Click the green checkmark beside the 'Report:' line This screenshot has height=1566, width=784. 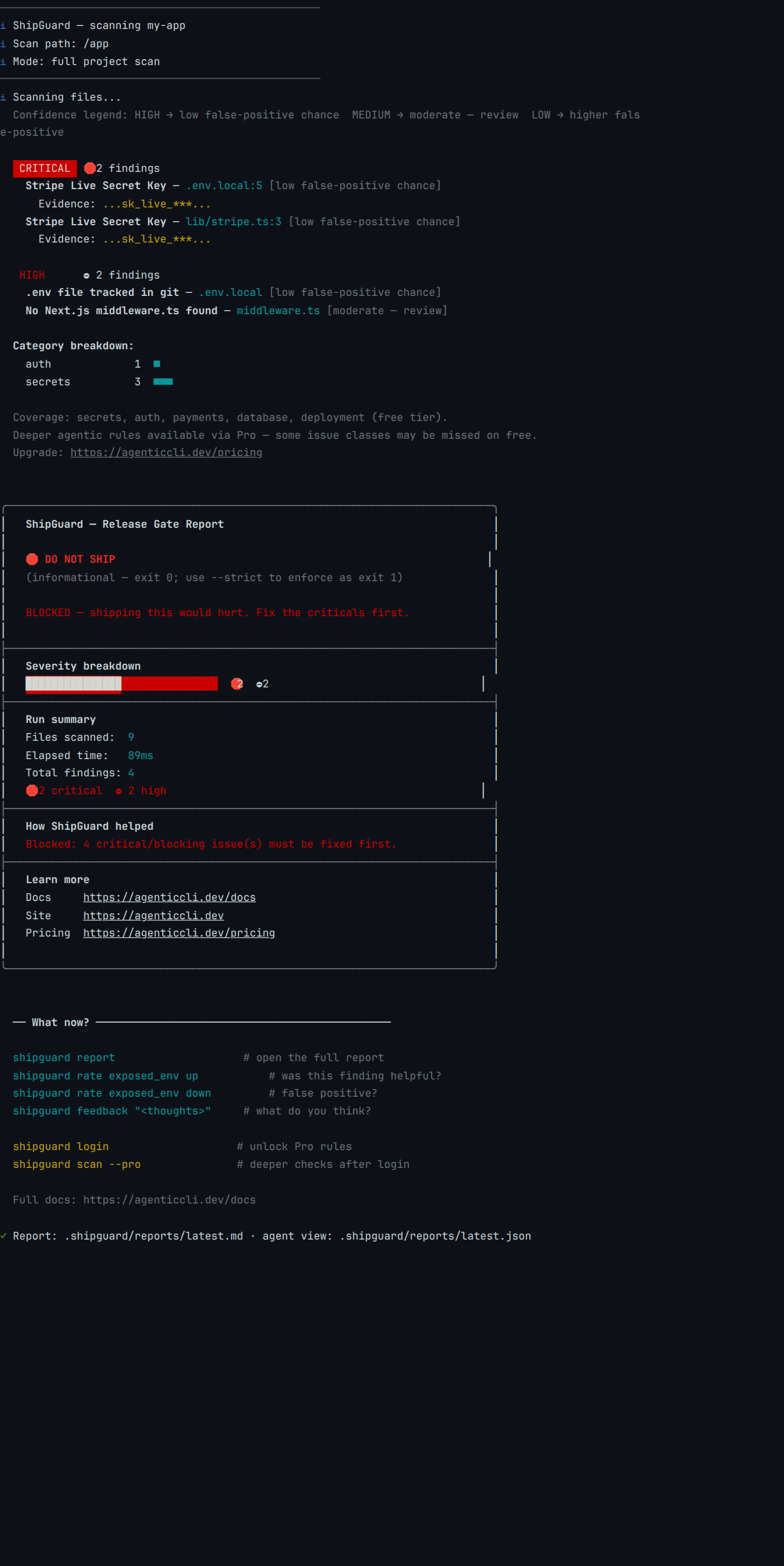[3, 1236]
